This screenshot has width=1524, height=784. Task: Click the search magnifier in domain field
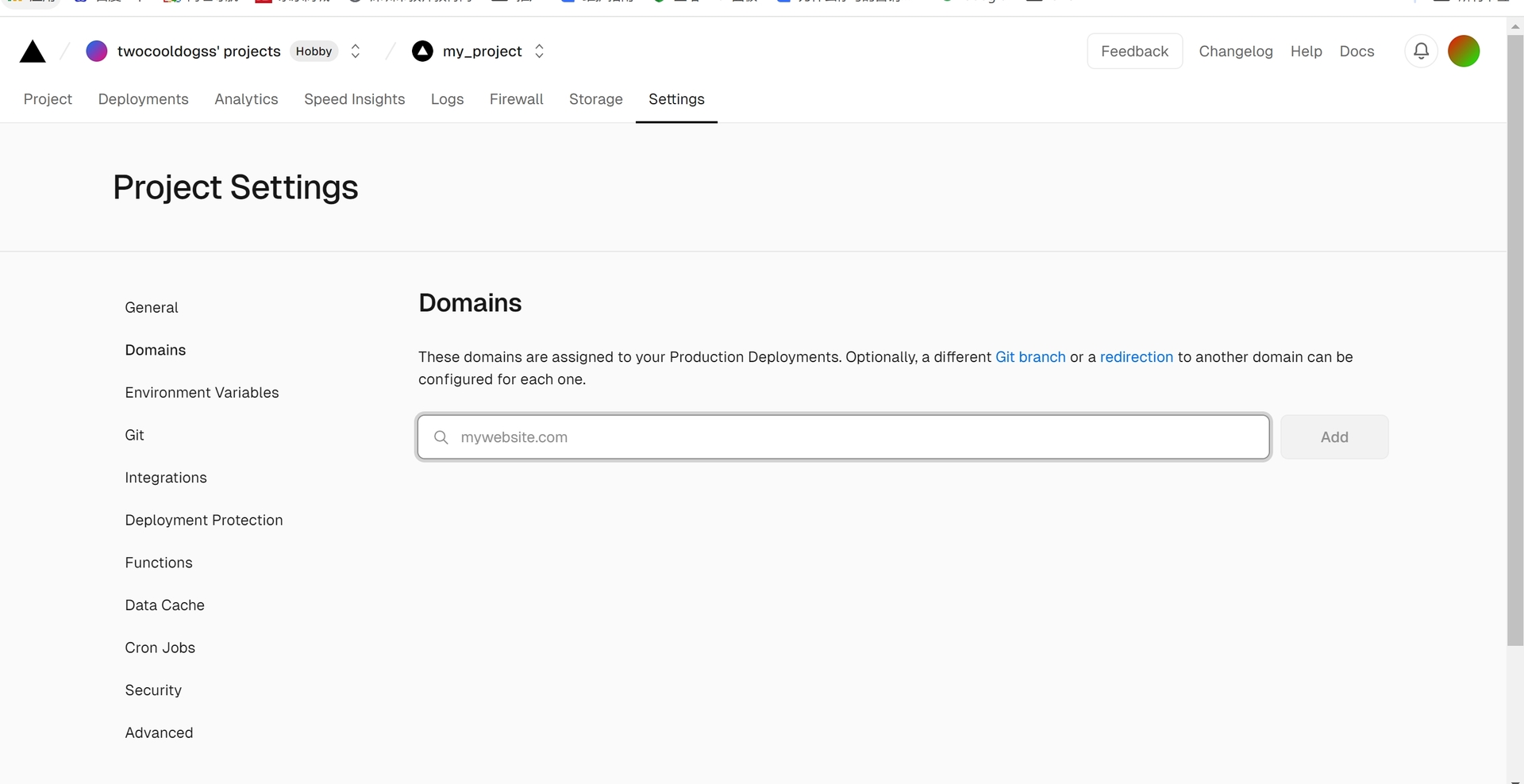[441, 437]
